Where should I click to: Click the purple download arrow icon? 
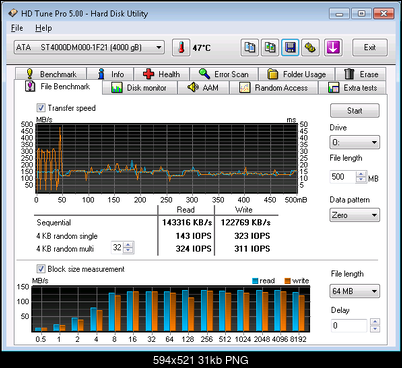pos(333,48)
